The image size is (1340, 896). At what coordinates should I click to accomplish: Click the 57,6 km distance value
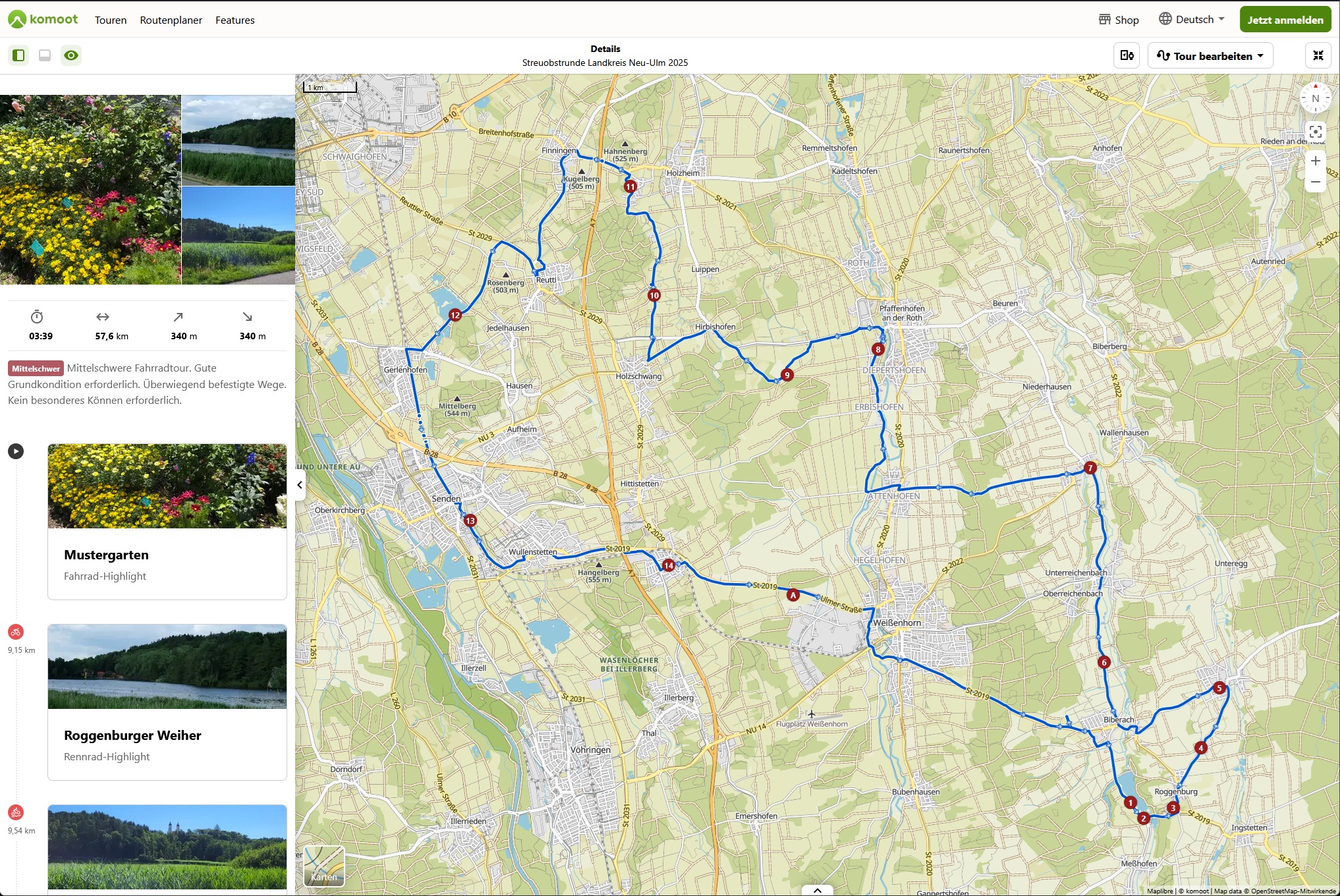point(112,336)
